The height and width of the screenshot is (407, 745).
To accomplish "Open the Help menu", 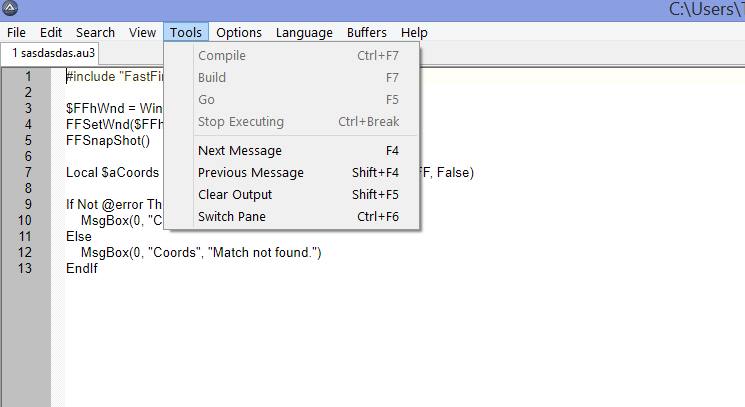I will pos(414,33).
